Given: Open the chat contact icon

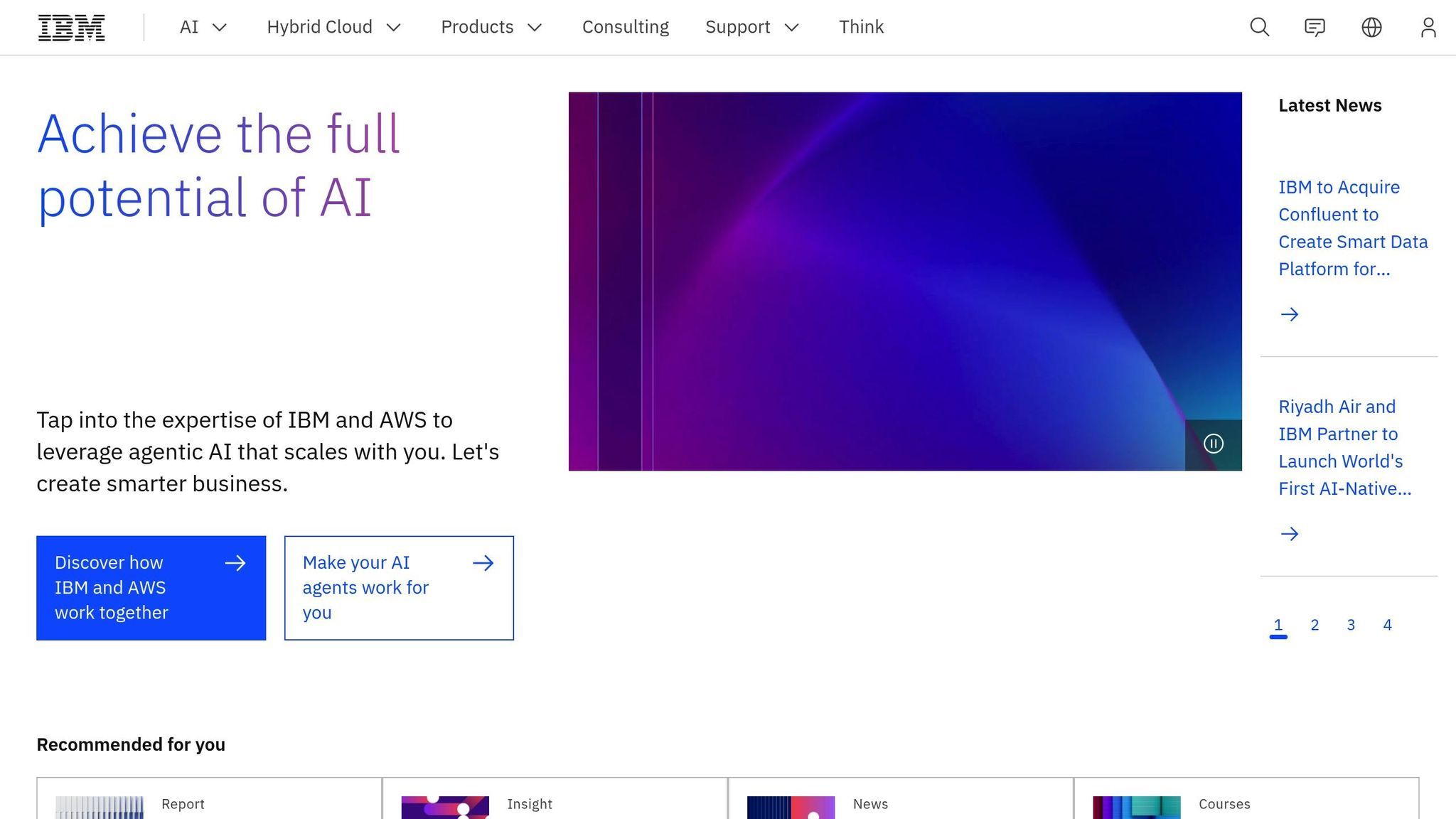Looking at the screenshot, I should click(x=1315, y=27).
